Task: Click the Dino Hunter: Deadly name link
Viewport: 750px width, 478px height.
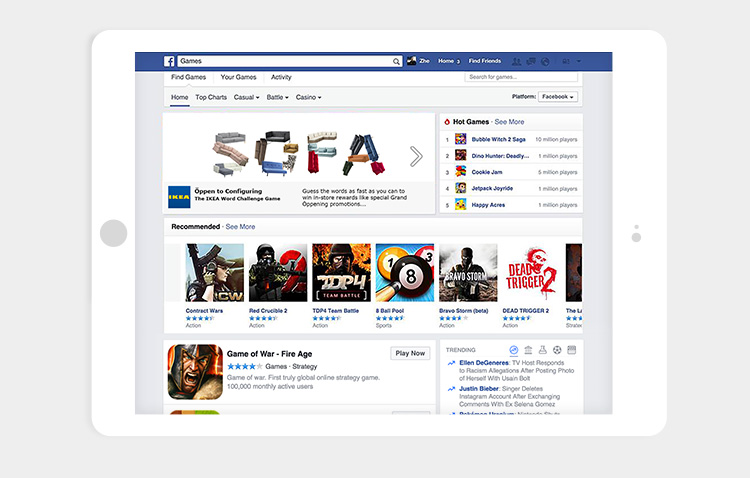Action: pyautogui.click(x=500, y=156)
